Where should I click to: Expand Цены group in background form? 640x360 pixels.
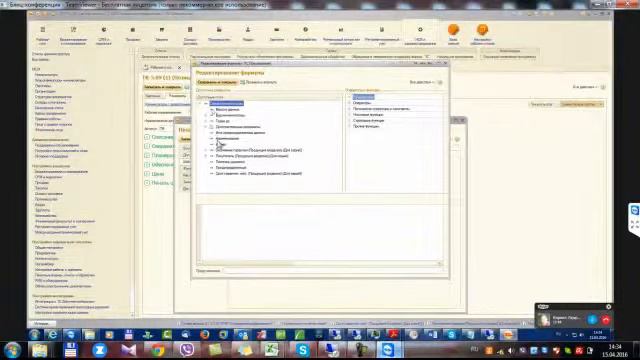147,174
